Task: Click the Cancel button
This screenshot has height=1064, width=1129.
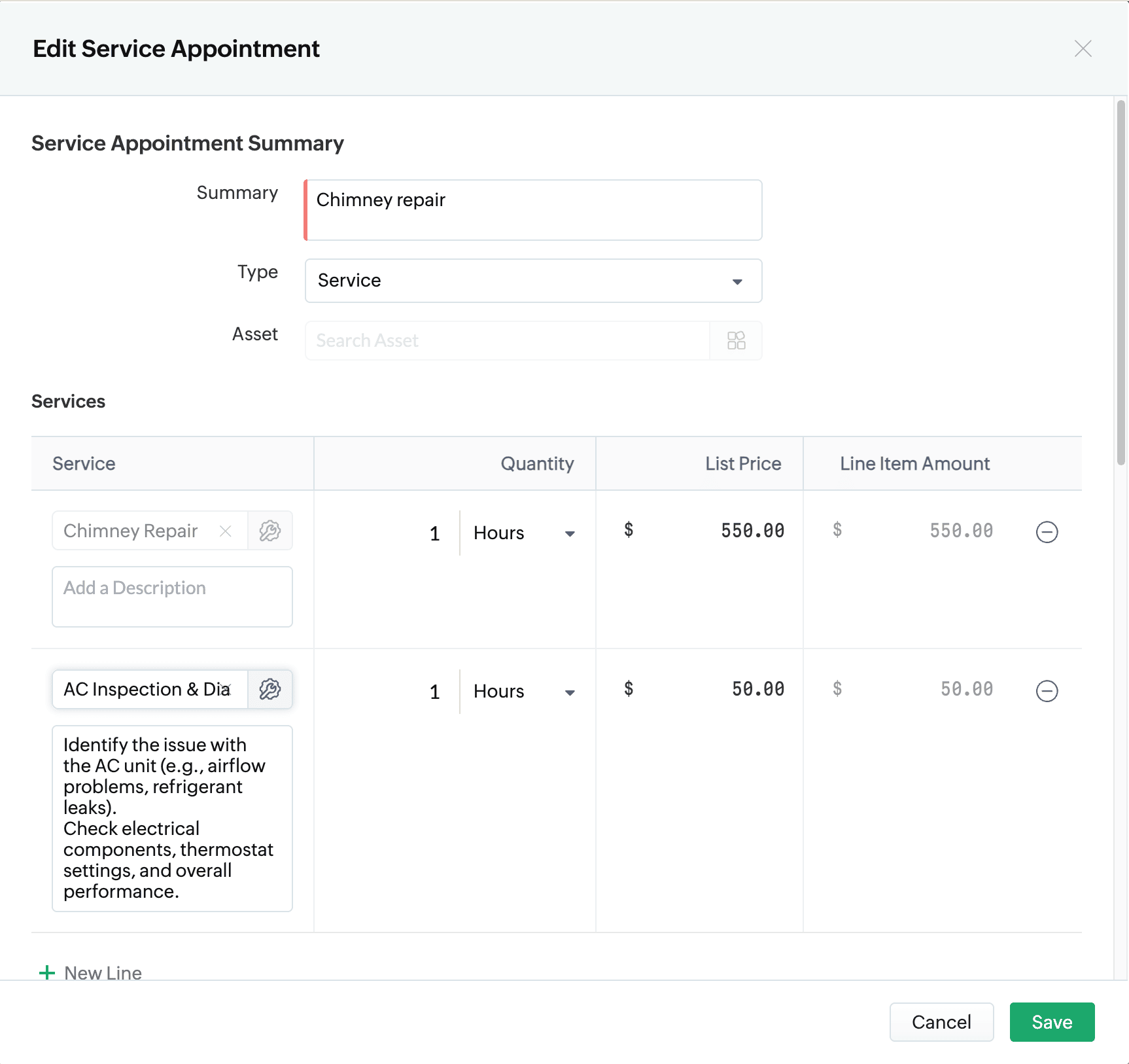Action: tap(941, 1021)
